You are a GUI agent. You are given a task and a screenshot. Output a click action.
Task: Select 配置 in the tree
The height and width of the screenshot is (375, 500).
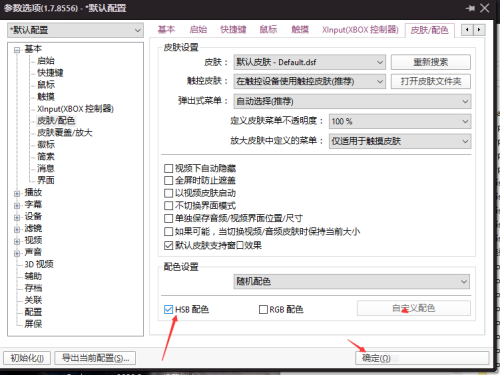click(33, 312)
